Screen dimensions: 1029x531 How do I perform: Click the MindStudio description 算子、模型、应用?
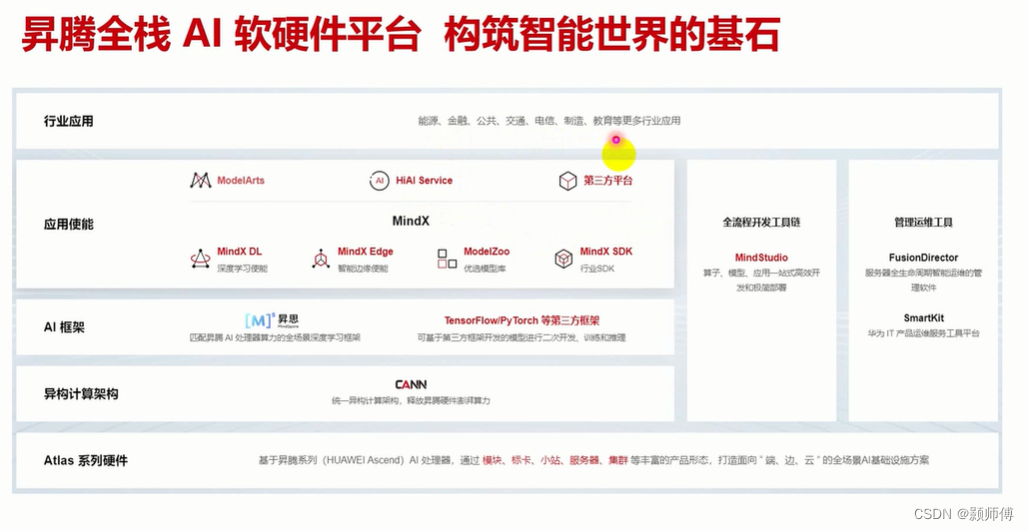(761, 280)
